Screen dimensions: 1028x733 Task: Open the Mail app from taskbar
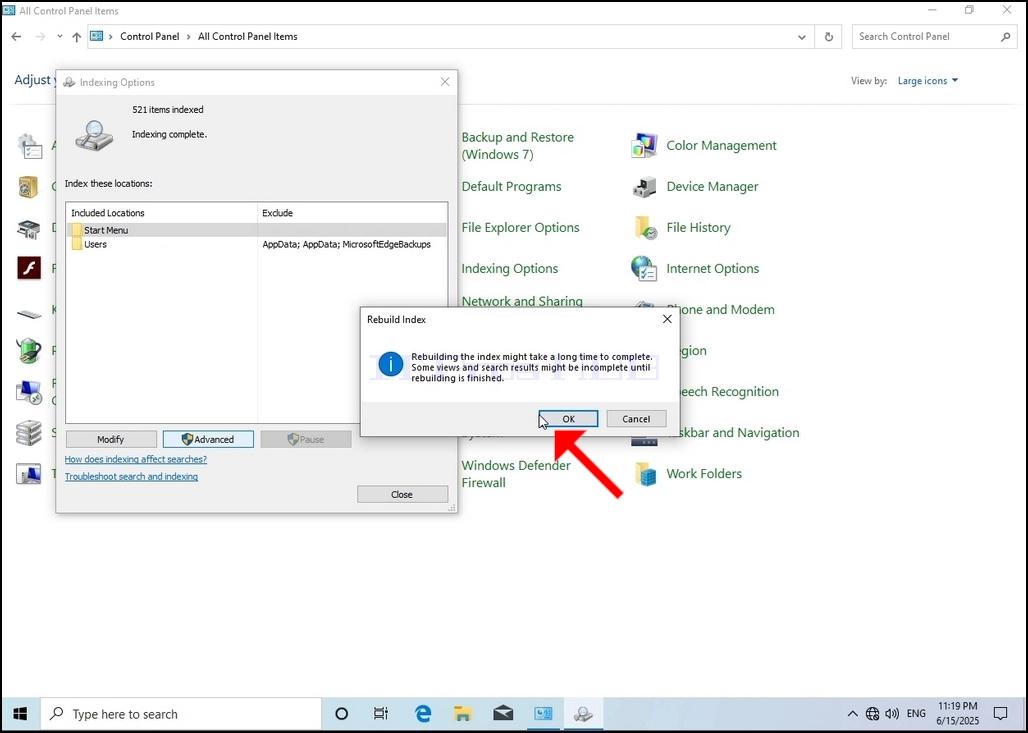(x=503, y=714)
